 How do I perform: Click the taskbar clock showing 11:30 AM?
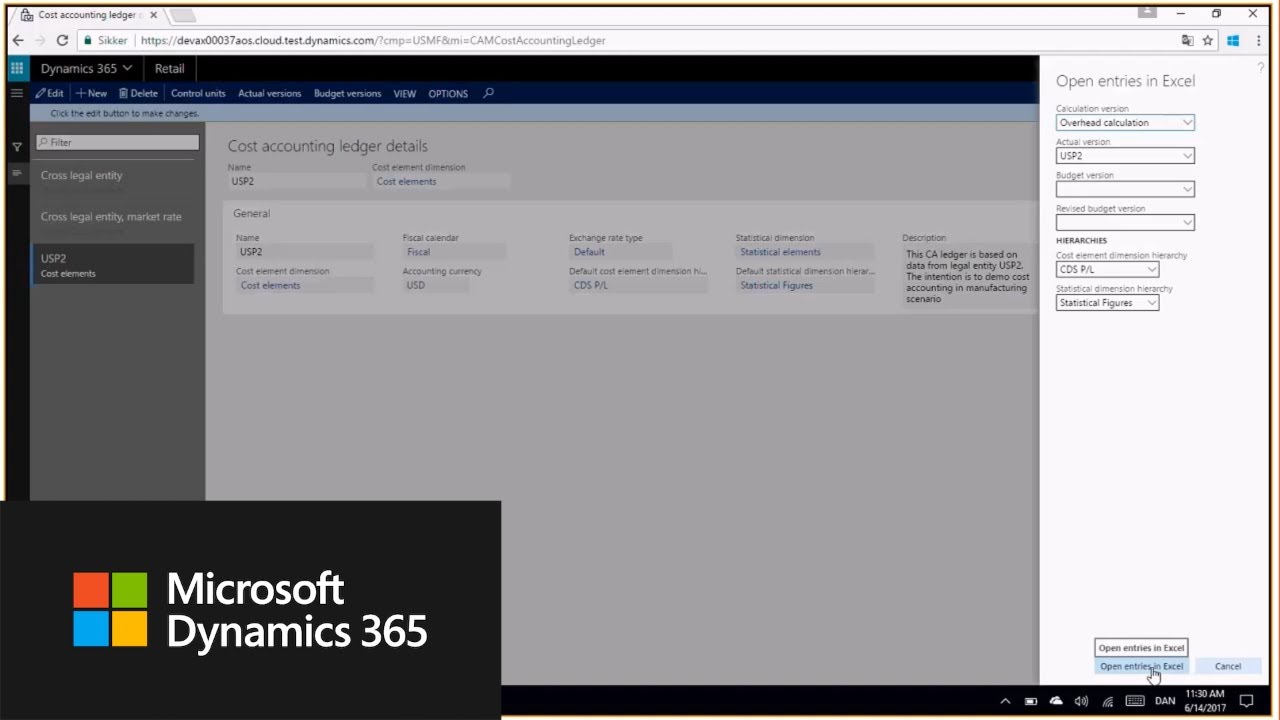(1205, 701)
